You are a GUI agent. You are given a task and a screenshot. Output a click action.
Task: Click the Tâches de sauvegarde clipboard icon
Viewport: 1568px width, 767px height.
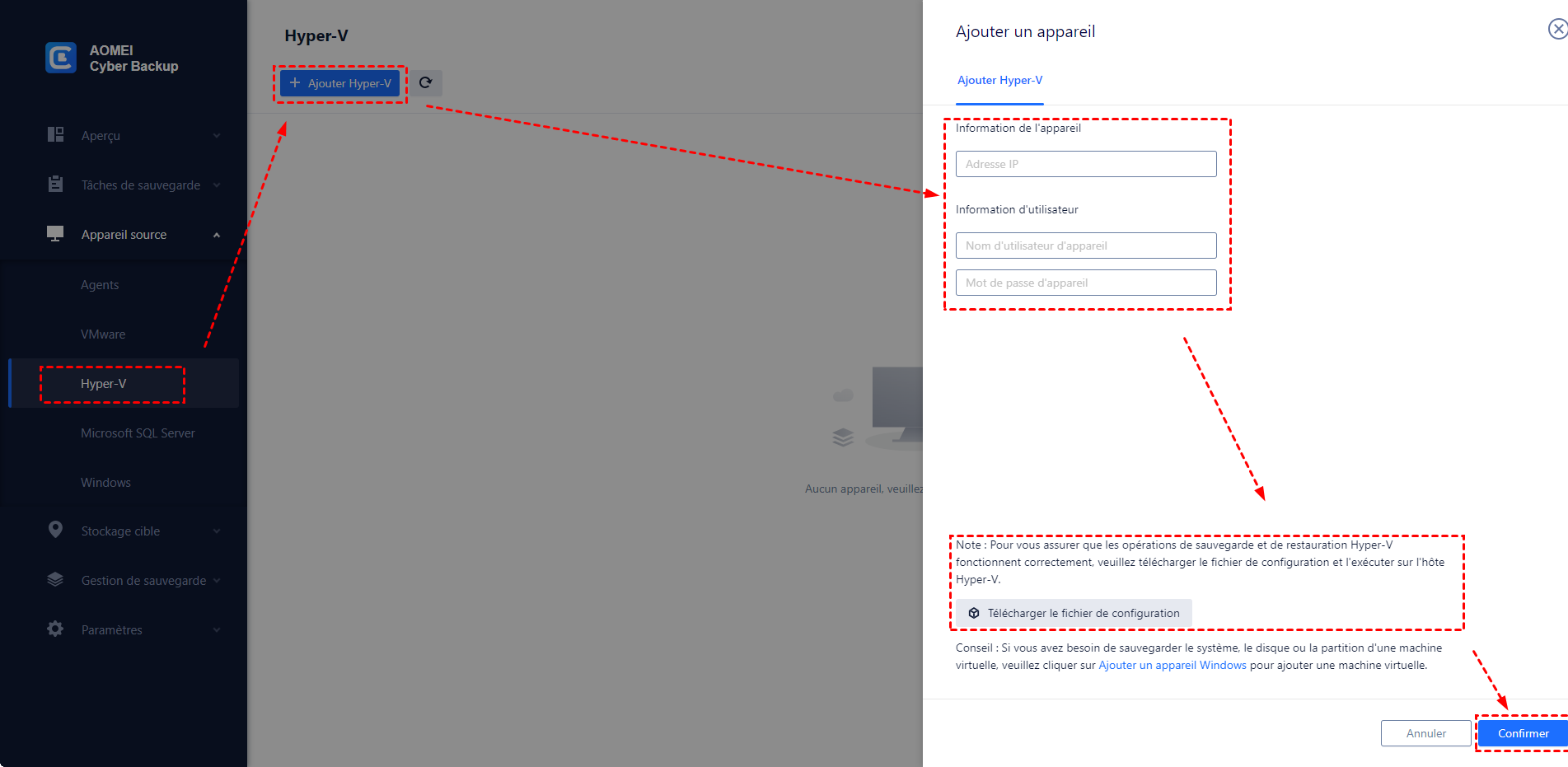(55, 185)
